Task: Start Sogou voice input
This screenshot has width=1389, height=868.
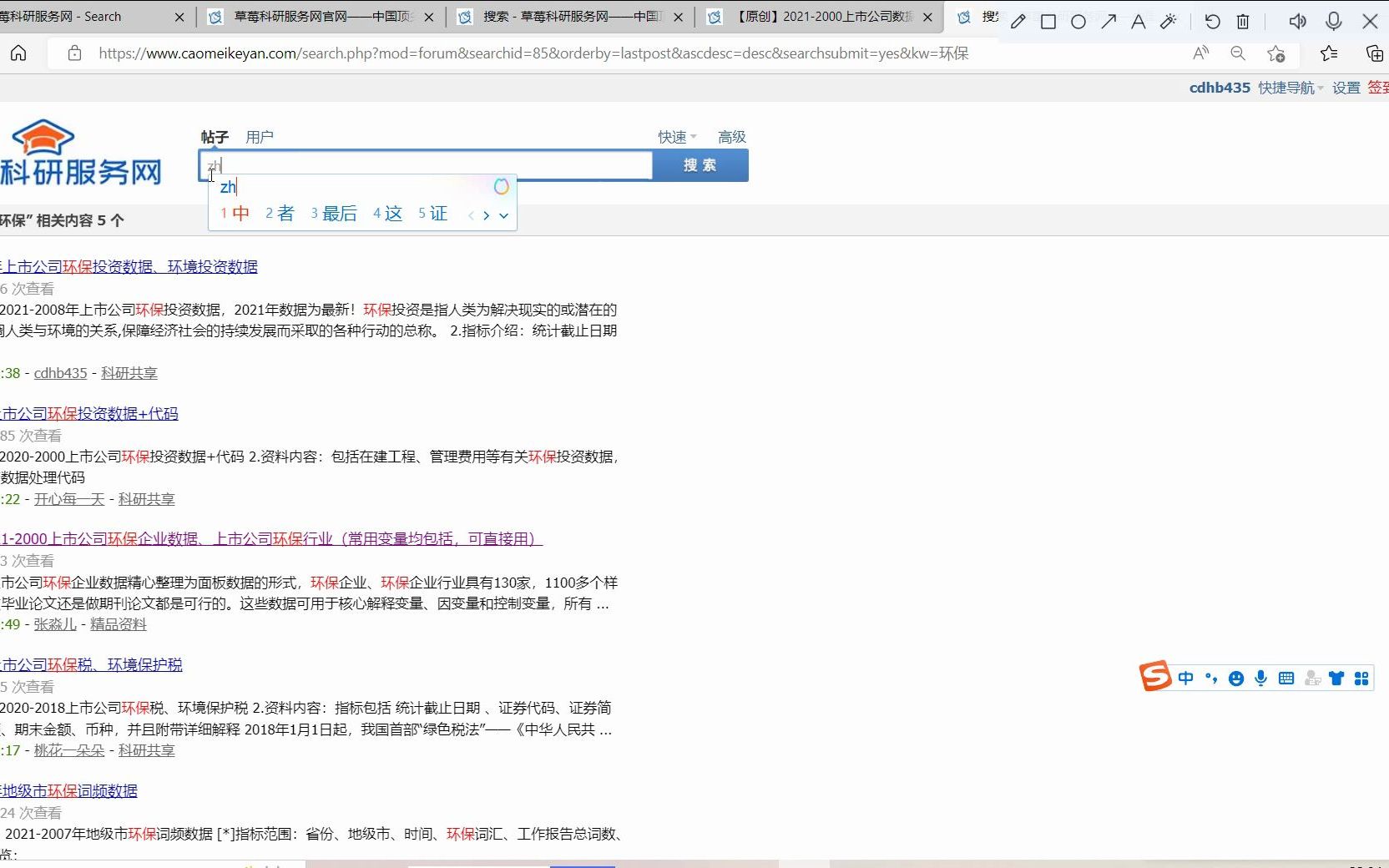Action: coord(1261,679)
